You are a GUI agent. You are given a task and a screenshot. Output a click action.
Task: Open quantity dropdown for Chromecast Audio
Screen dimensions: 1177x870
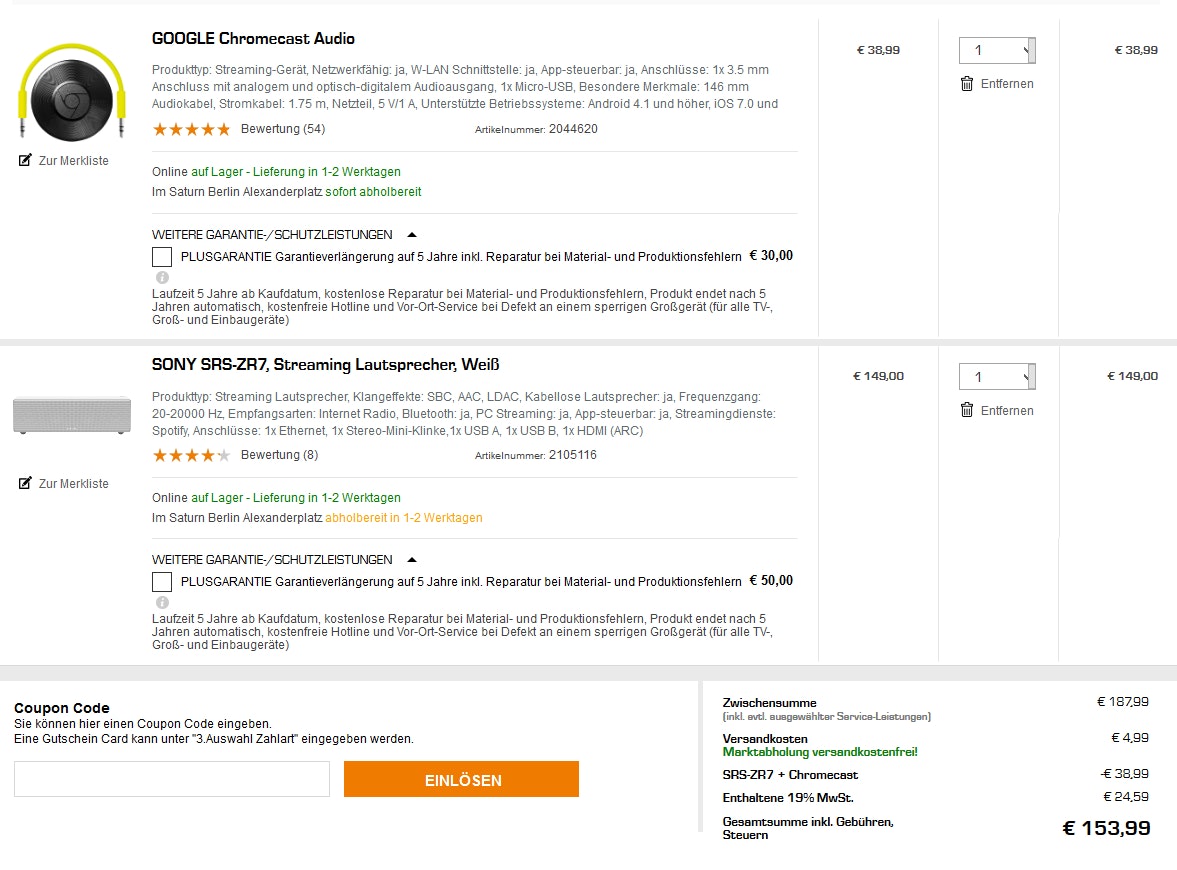point(996,50)
